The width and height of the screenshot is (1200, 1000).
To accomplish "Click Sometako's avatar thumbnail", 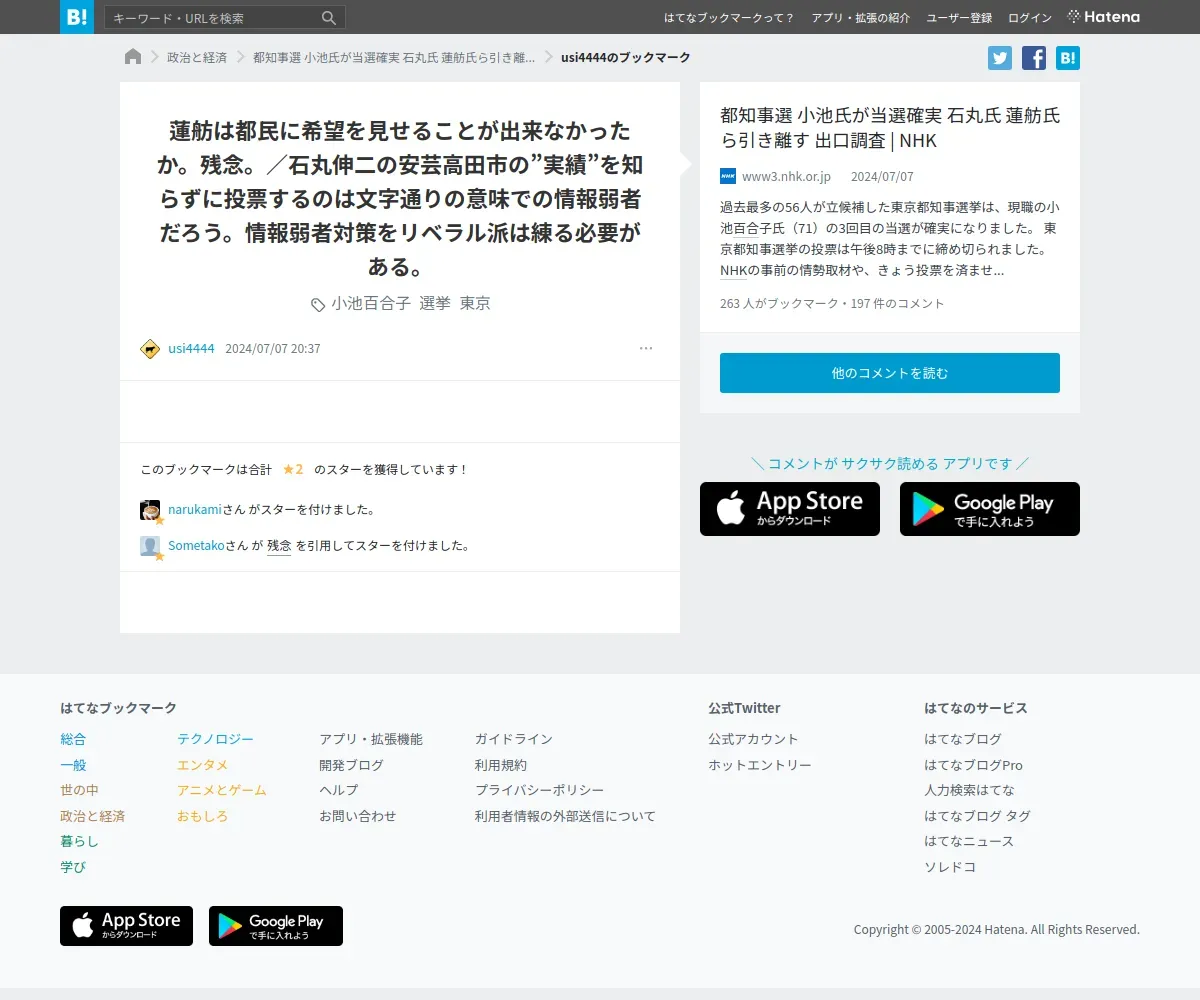I will point(150,546).
